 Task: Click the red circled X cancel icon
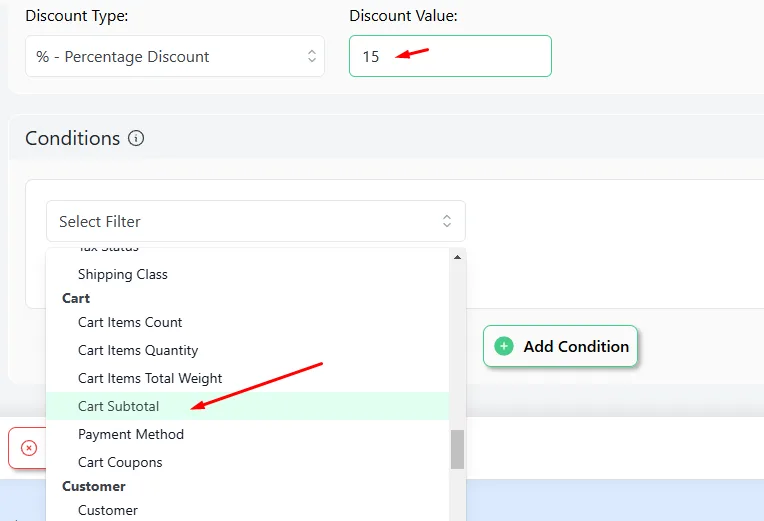(x=29, y=447)
